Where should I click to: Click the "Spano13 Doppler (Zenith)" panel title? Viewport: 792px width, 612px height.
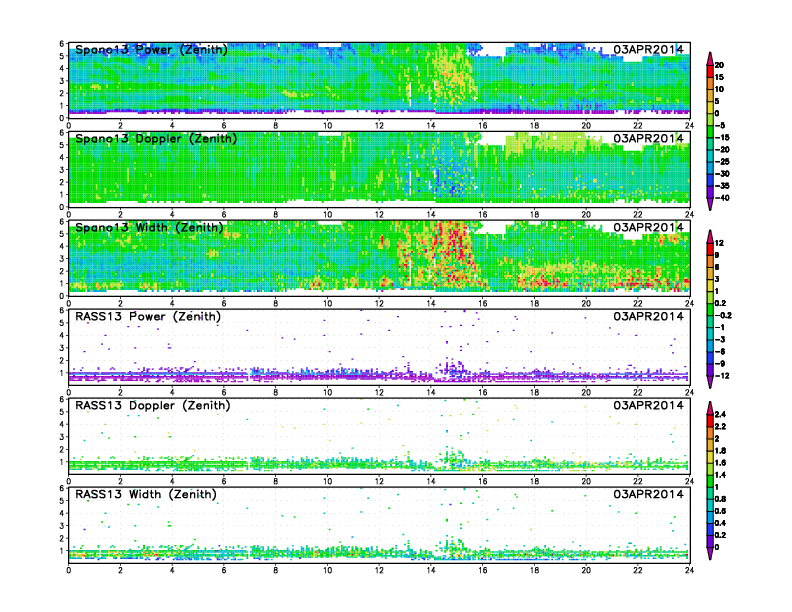pos(156,138)
